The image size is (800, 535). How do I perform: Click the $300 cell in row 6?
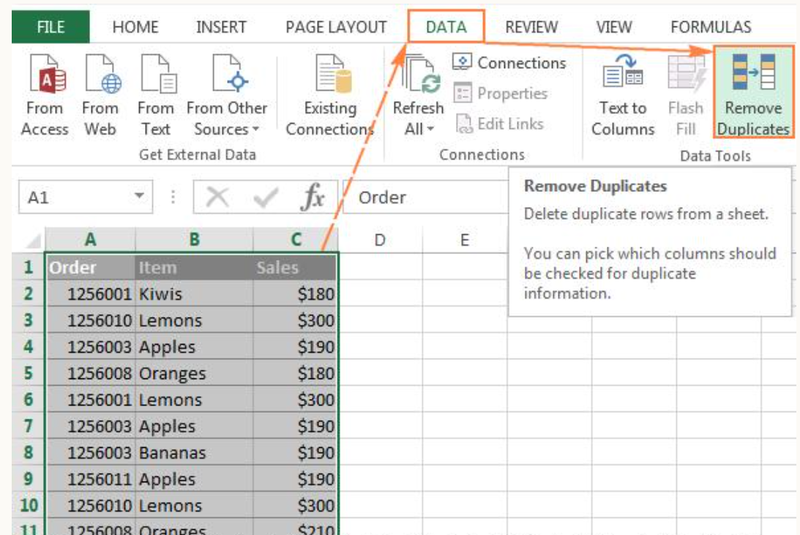coord(295,400)
